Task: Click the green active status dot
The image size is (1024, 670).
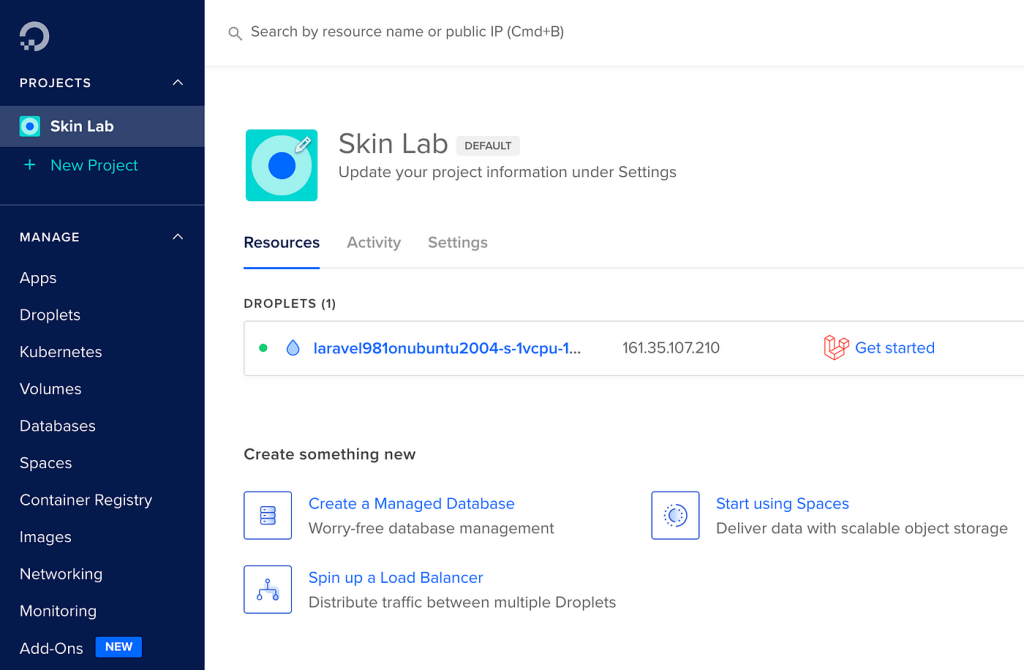Action: pos(263,348)
